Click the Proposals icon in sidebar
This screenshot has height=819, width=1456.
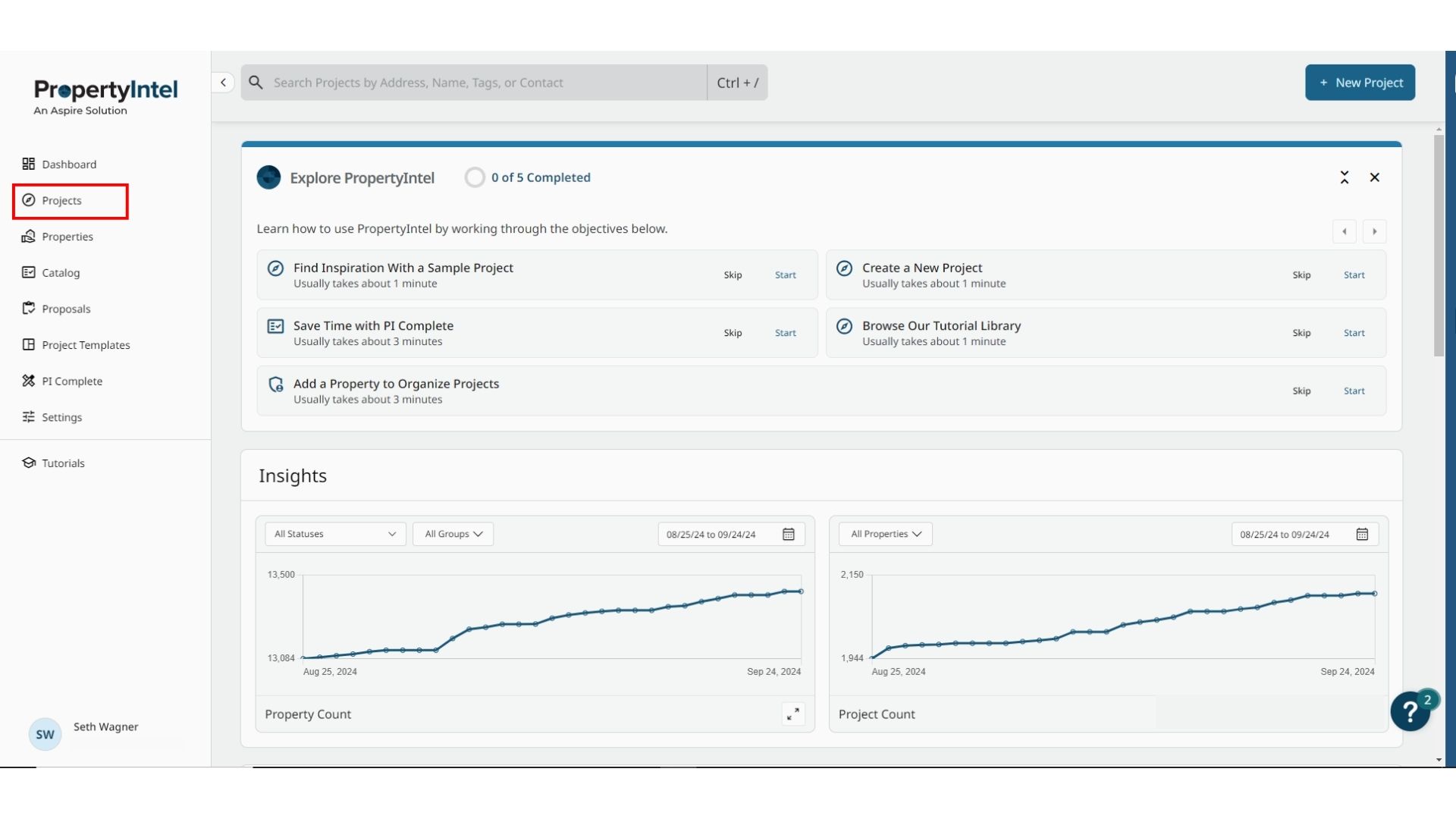(x=29, y=309)
